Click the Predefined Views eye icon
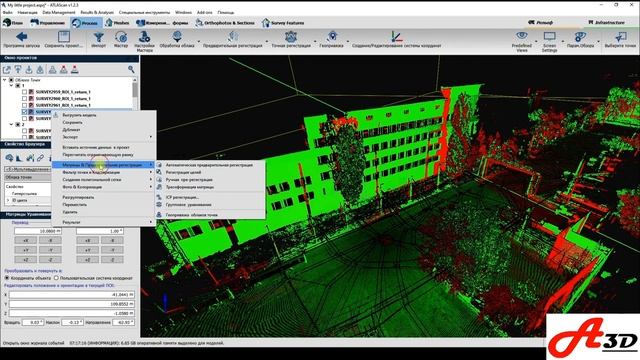The width and height of the screenshot is (640, 360). coord(522,36)
